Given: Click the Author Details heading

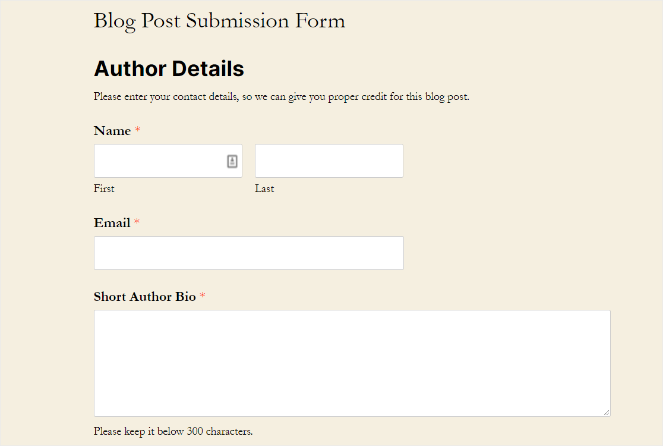Looking at the screenshot, I should coord(169,69).
